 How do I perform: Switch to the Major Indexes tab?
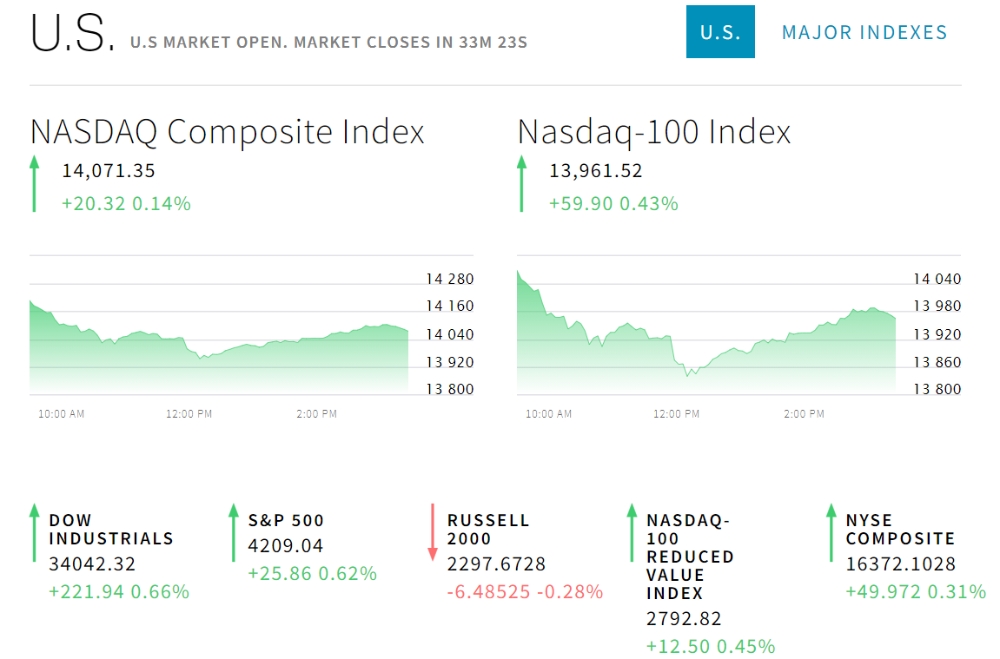pyautogui.click(x=864, y=32)
